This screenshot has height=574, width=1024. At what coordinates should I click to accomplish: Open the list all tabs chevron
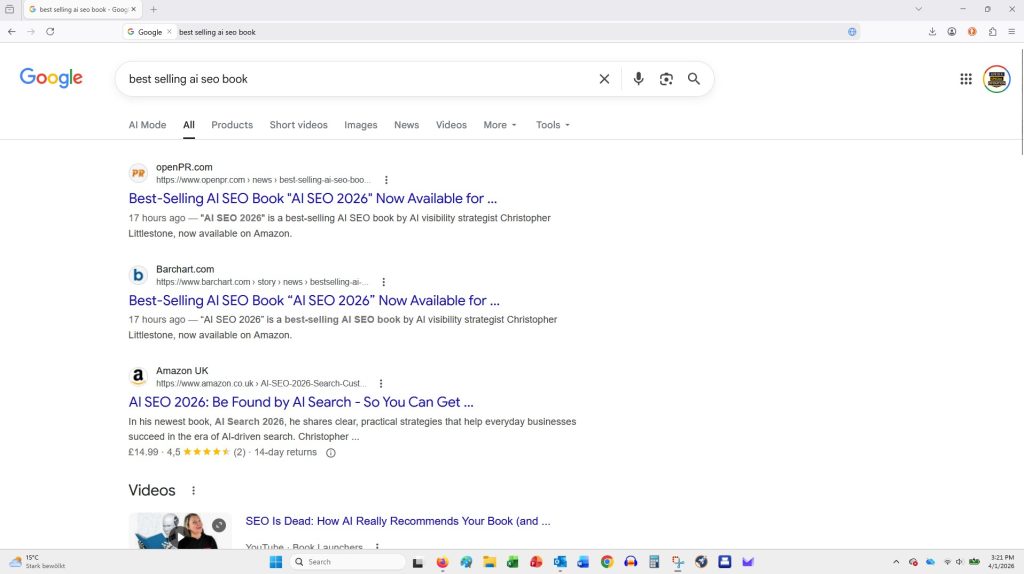tap(918, 9)
